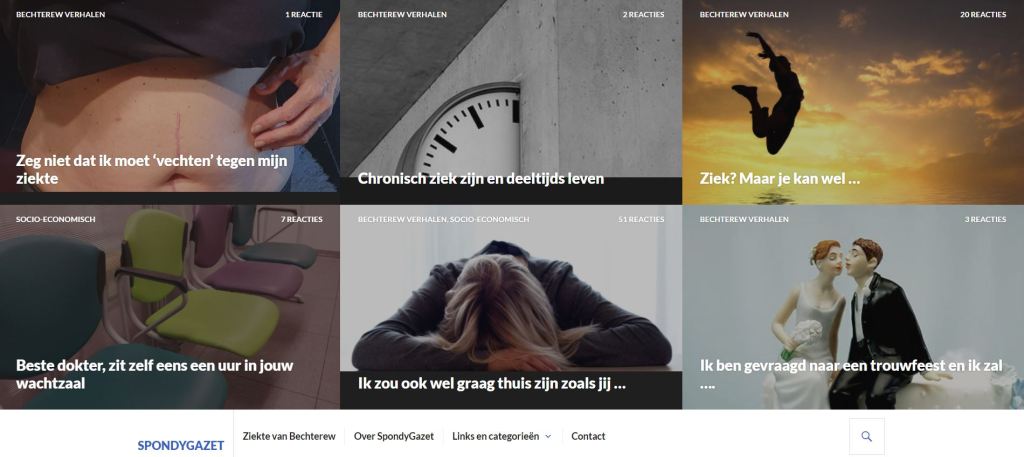View the 20 reacties comments link

coord(983,14)
